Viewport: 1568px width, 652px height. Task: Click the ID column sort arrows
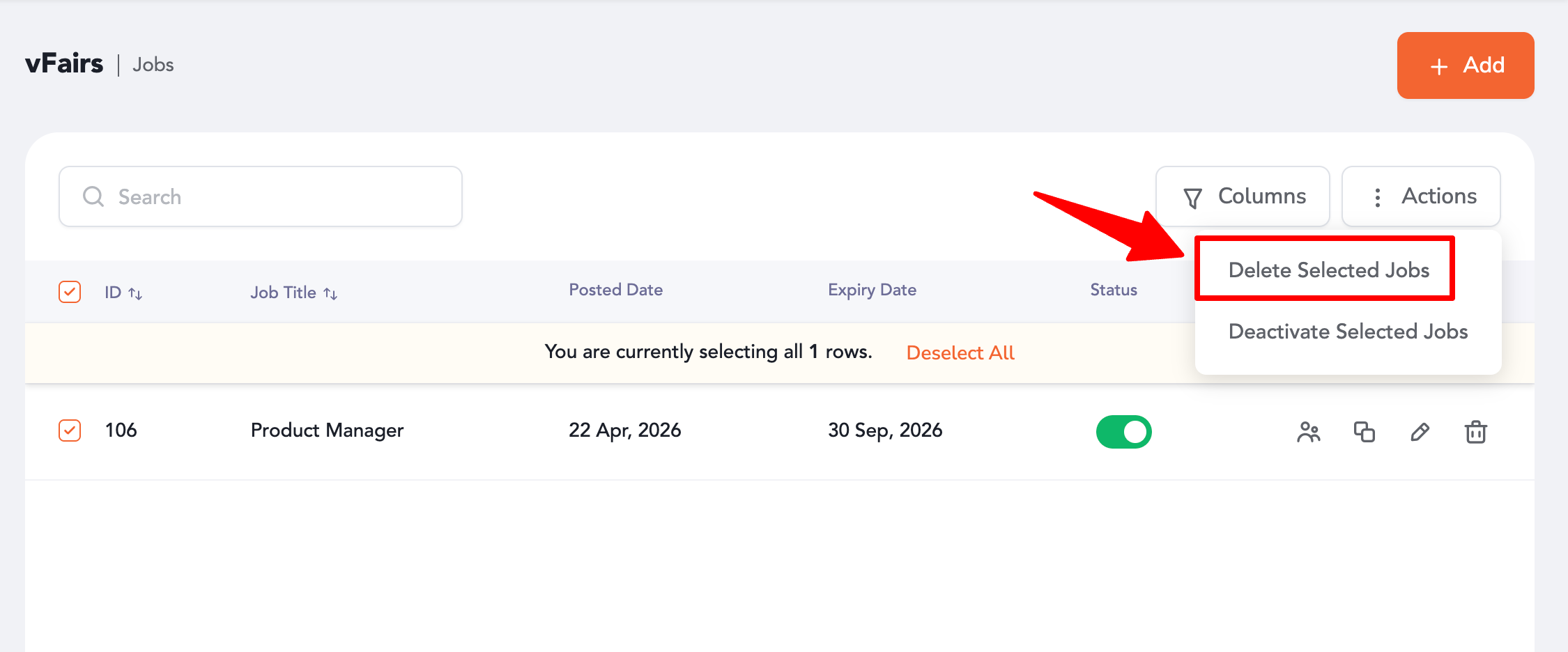(x=135, y=294)
